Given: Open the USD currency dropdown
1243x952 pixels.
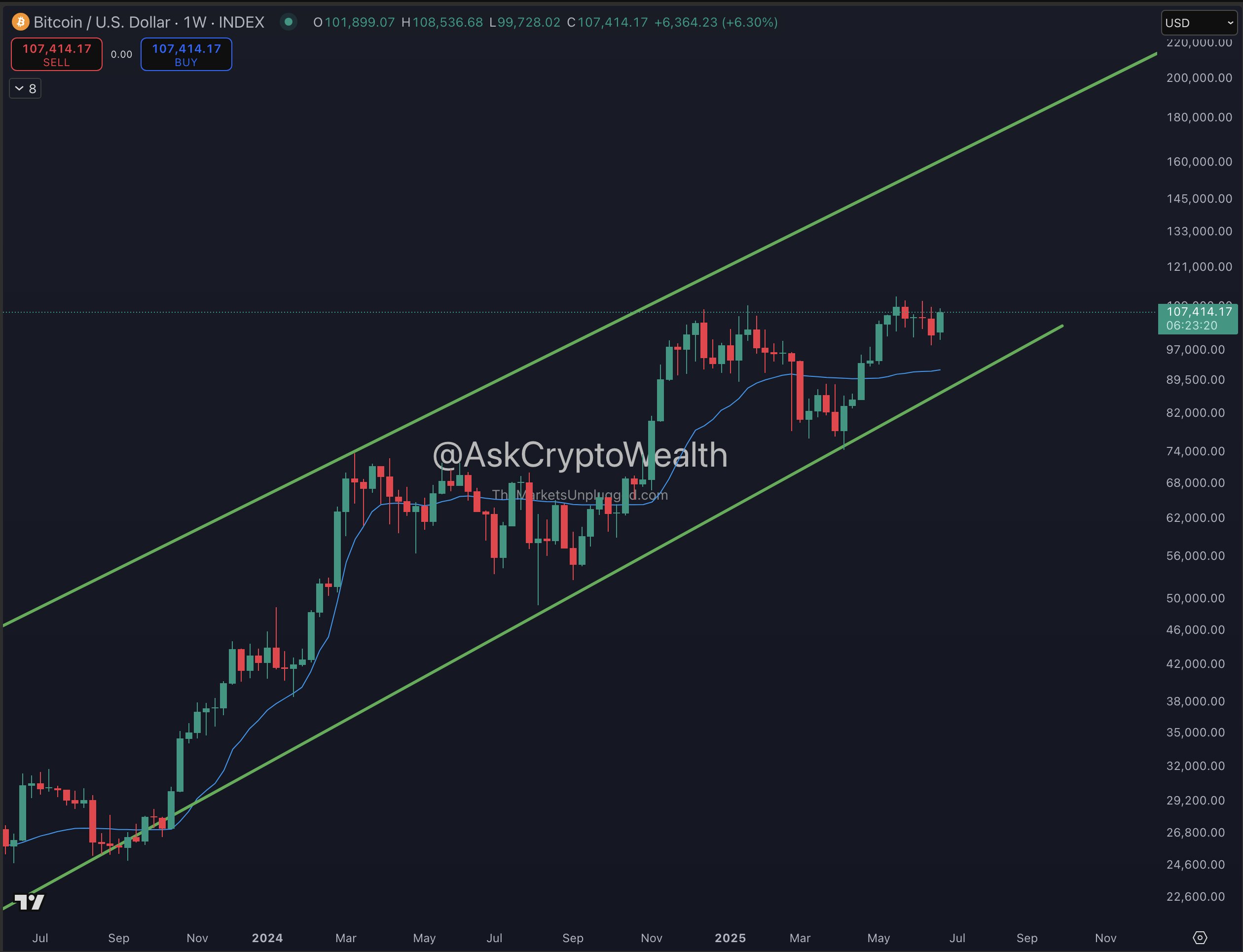Looking at the screenshot, I should pyautogui.click(x=1199, y=23).
